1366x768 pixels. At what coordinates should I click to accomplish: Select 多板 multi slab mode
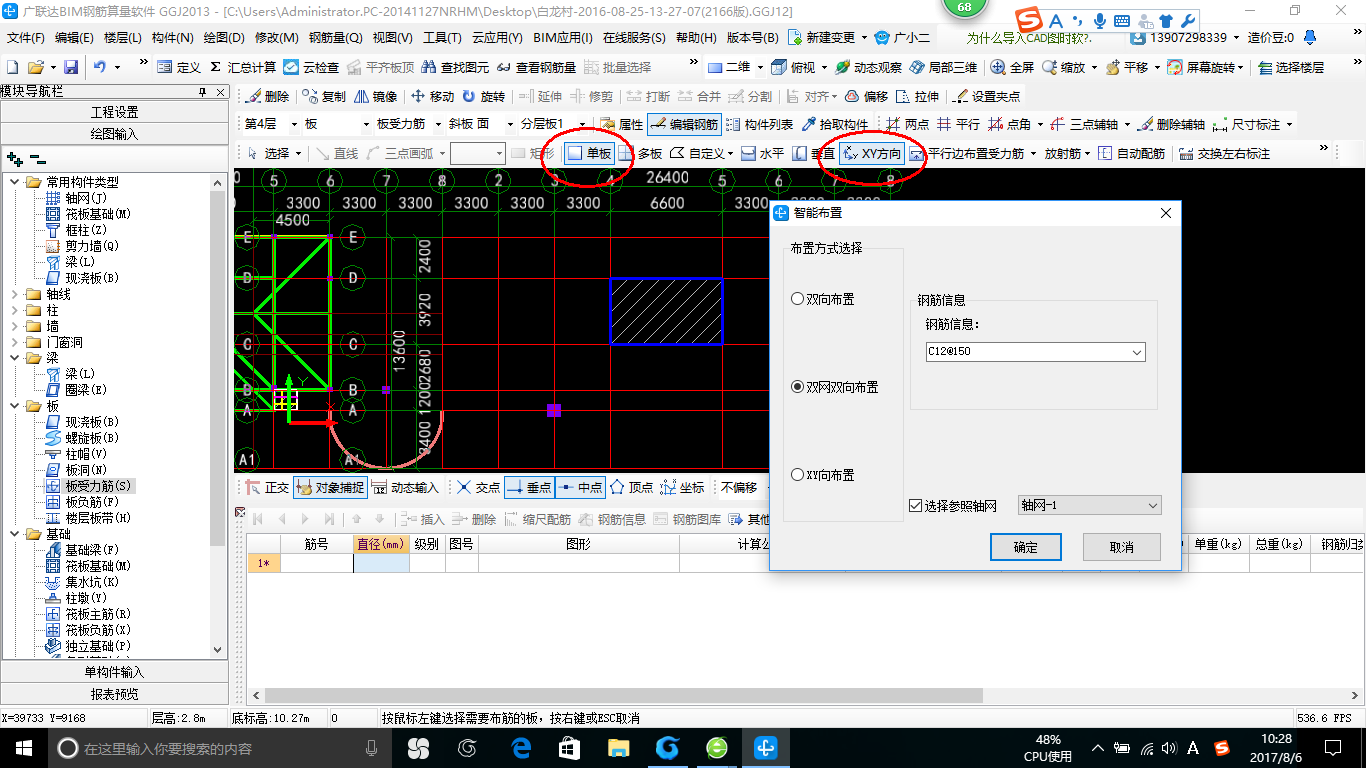[x=640, y=153]
